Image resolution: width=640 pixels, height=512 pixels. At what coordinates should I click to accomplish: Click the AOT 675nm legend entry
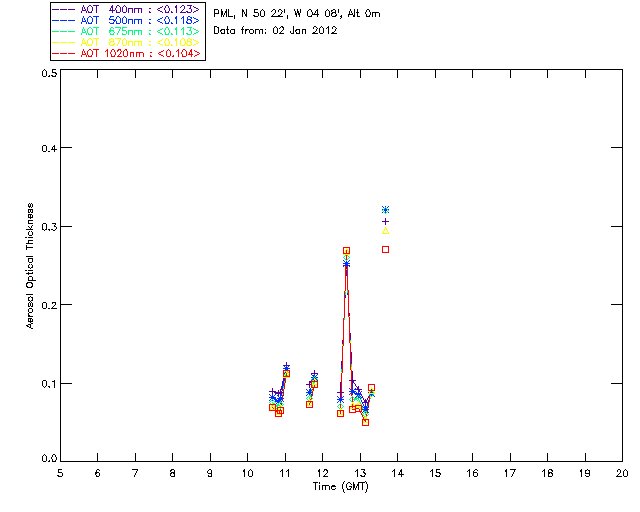tap(127, 31)
